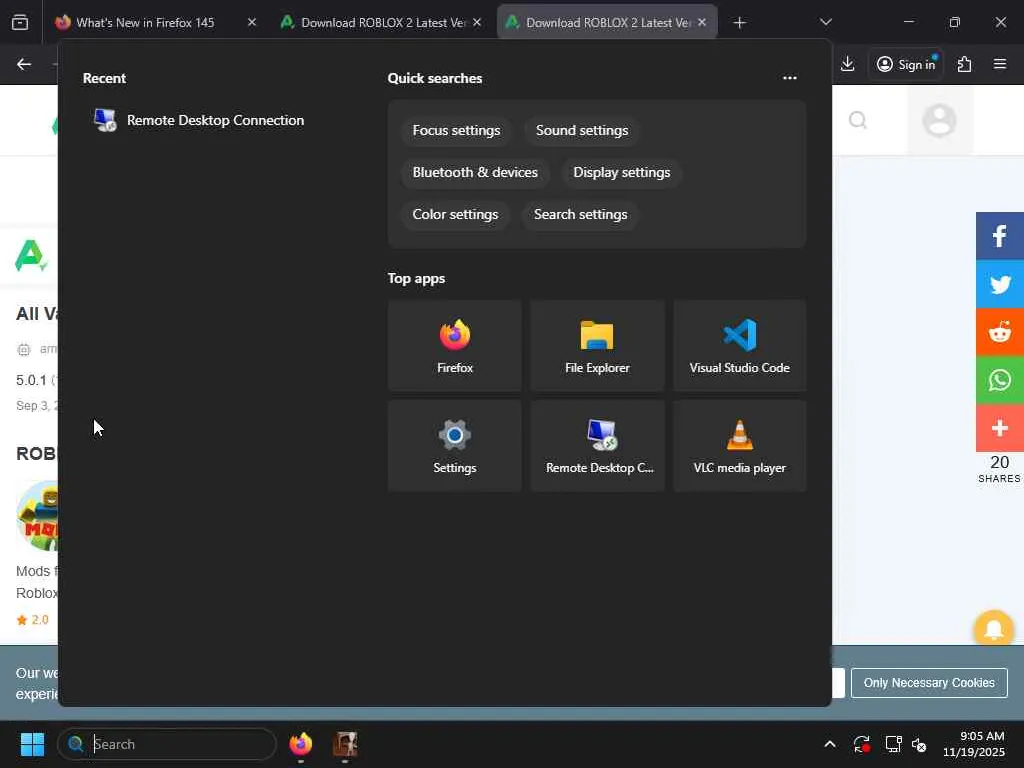Screen dimensions: 1024x768
Task: Close the active Download ROBLOX 2 tab
Action: (701, 22)
